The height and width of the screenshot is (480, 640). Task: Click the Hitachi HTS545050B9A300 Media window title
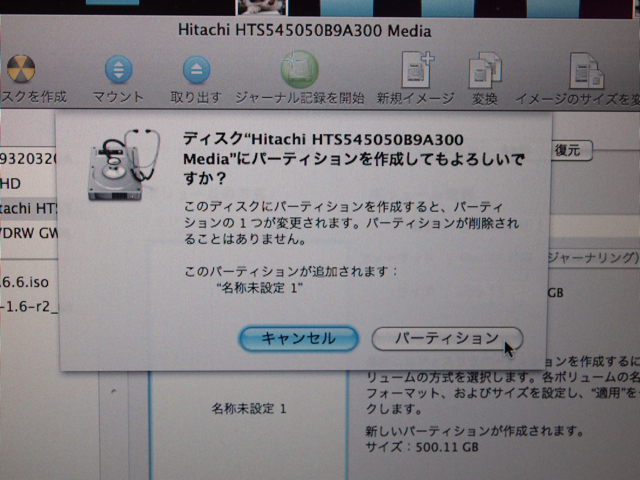[x=304, y=30]
